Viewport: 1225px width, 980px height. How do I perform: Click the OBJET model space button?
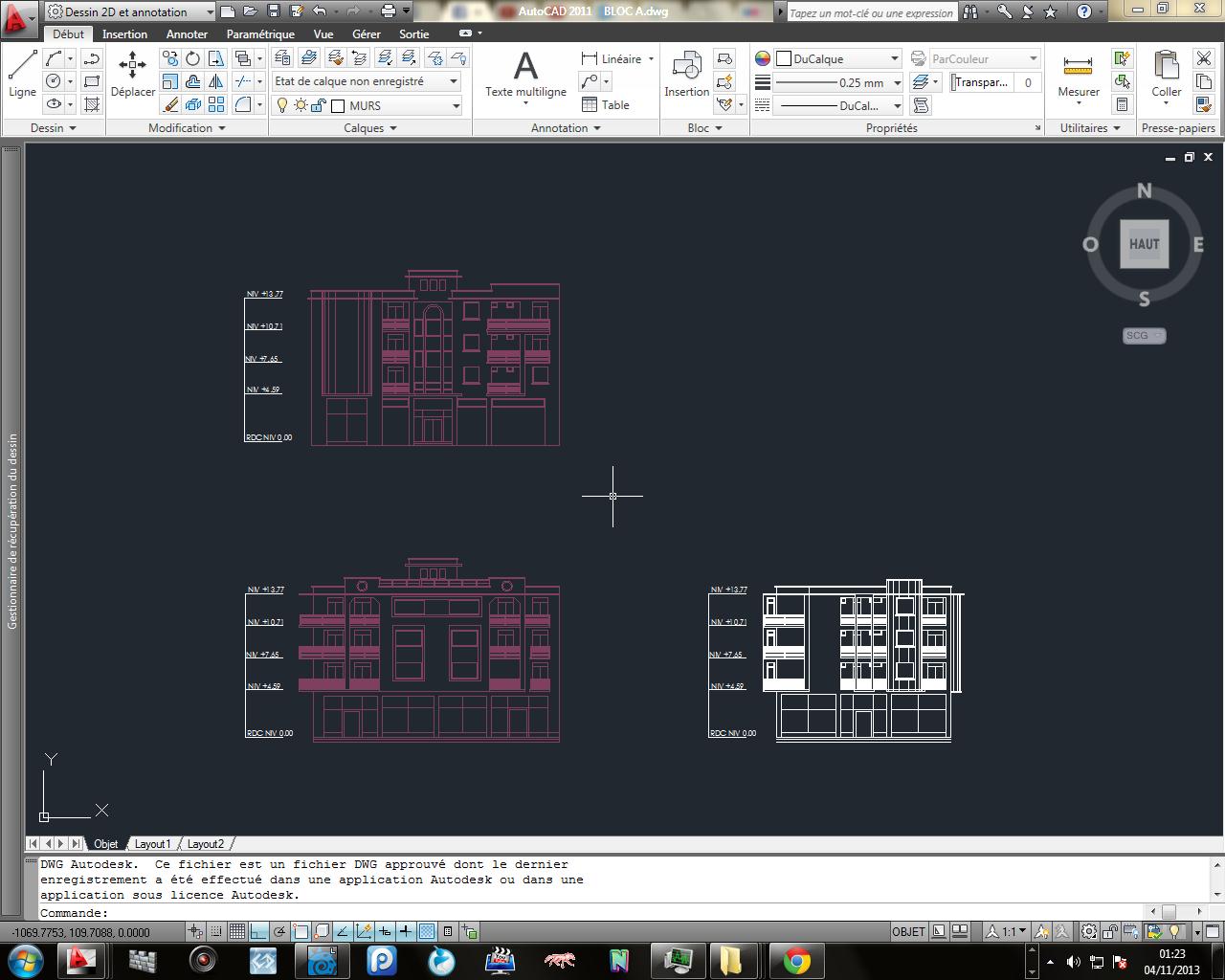(908, 931)
